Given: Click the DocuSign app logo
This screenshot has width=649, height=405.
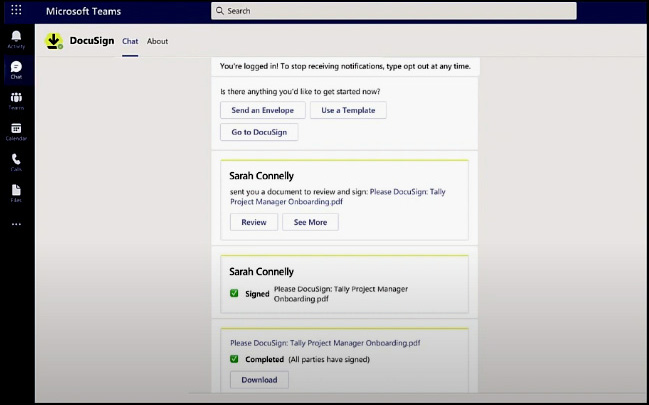Looking at the screenshot, I should 54,41.
